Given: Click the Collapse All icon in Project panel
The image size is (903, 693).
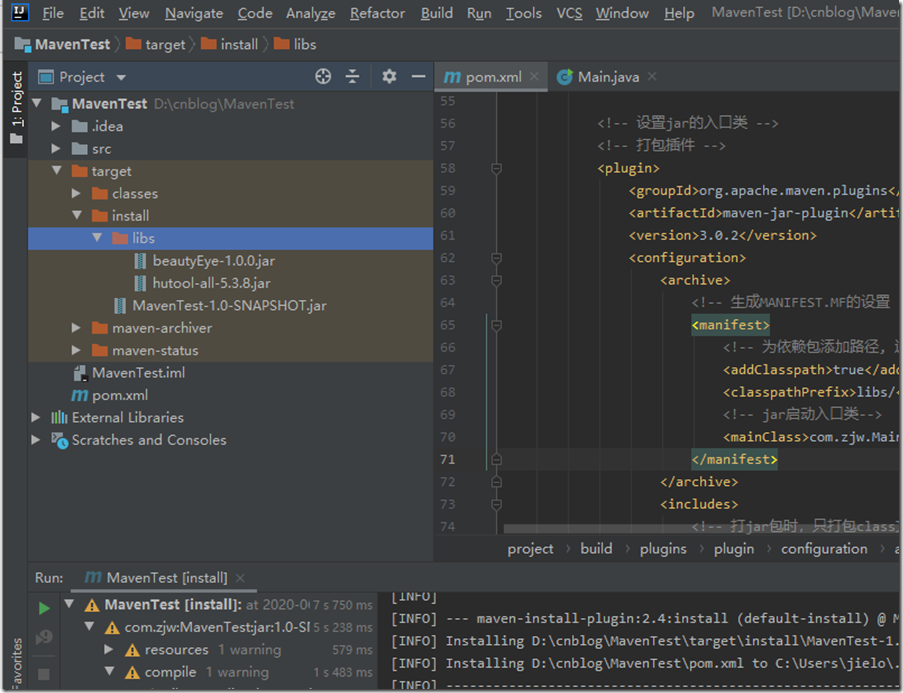Looking at the screenshot, I should [352, 76].
